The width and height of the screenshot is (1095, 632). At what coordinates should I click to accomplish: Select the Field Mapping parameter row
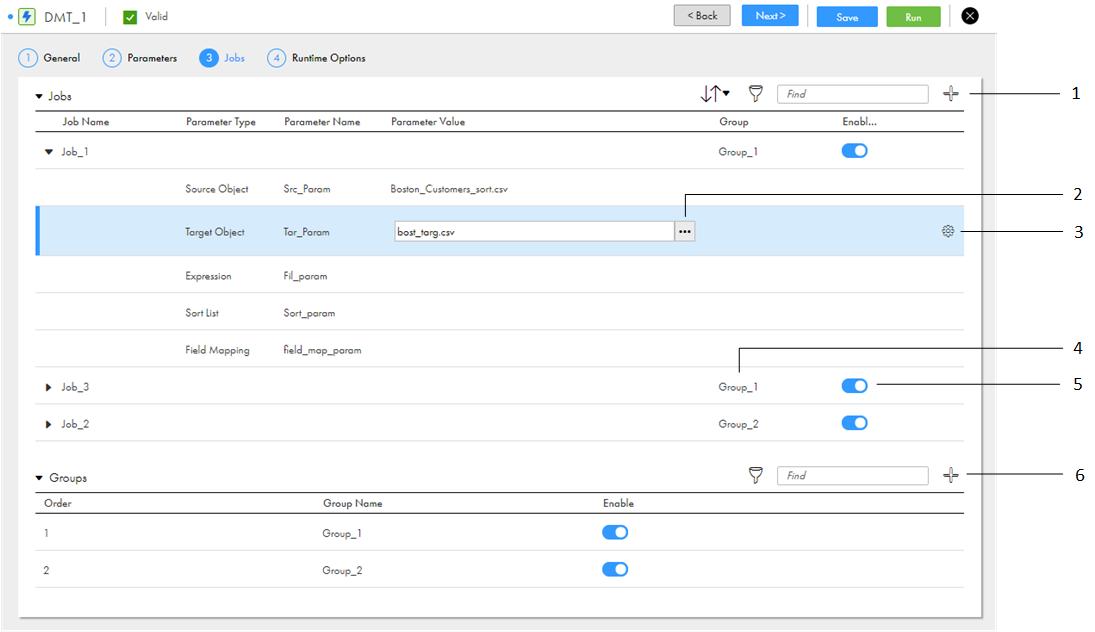coord(499,348)
